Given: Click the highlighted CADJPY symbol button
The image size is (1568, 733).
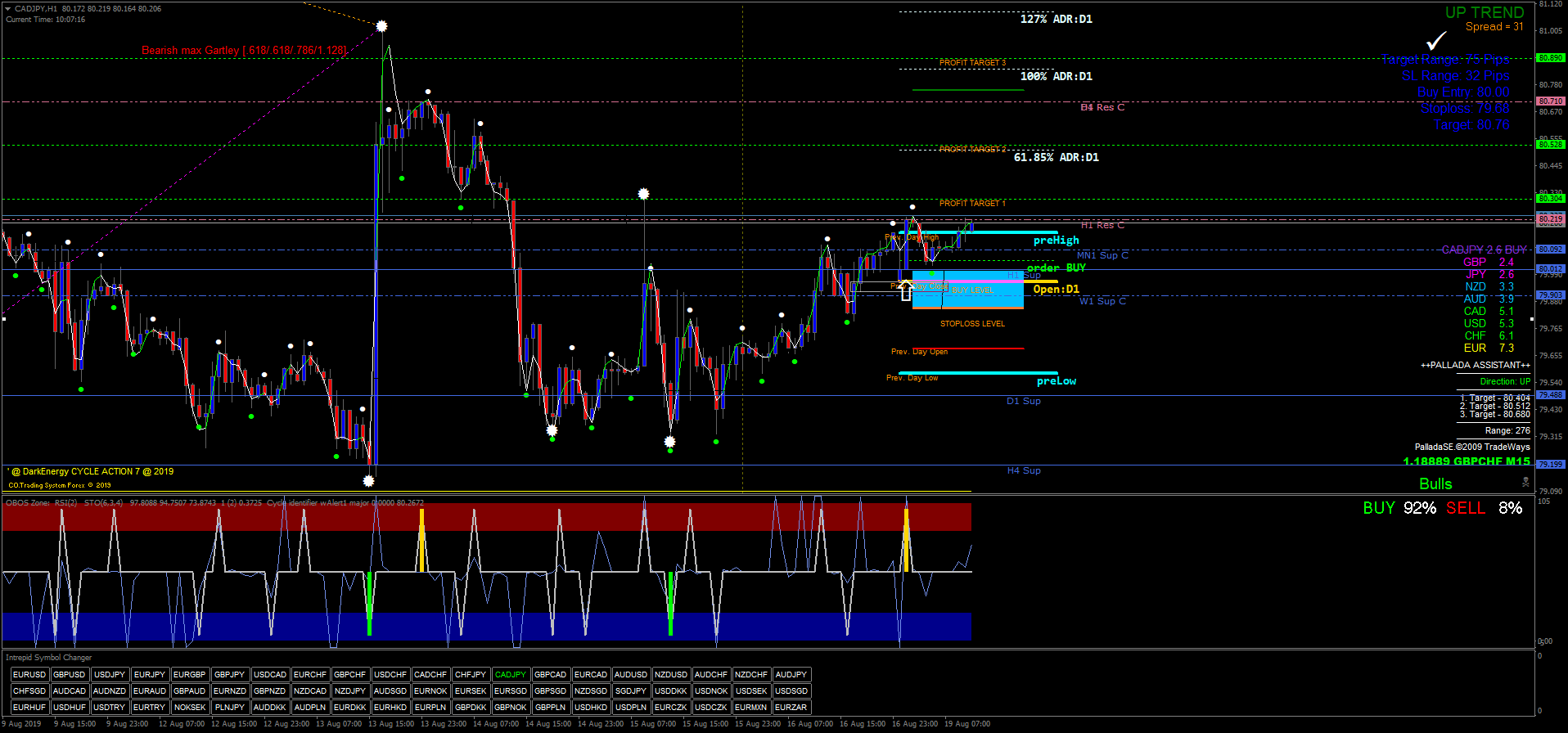Looking at the screenshot, I should pyautogui.click(x=510, y=675).
